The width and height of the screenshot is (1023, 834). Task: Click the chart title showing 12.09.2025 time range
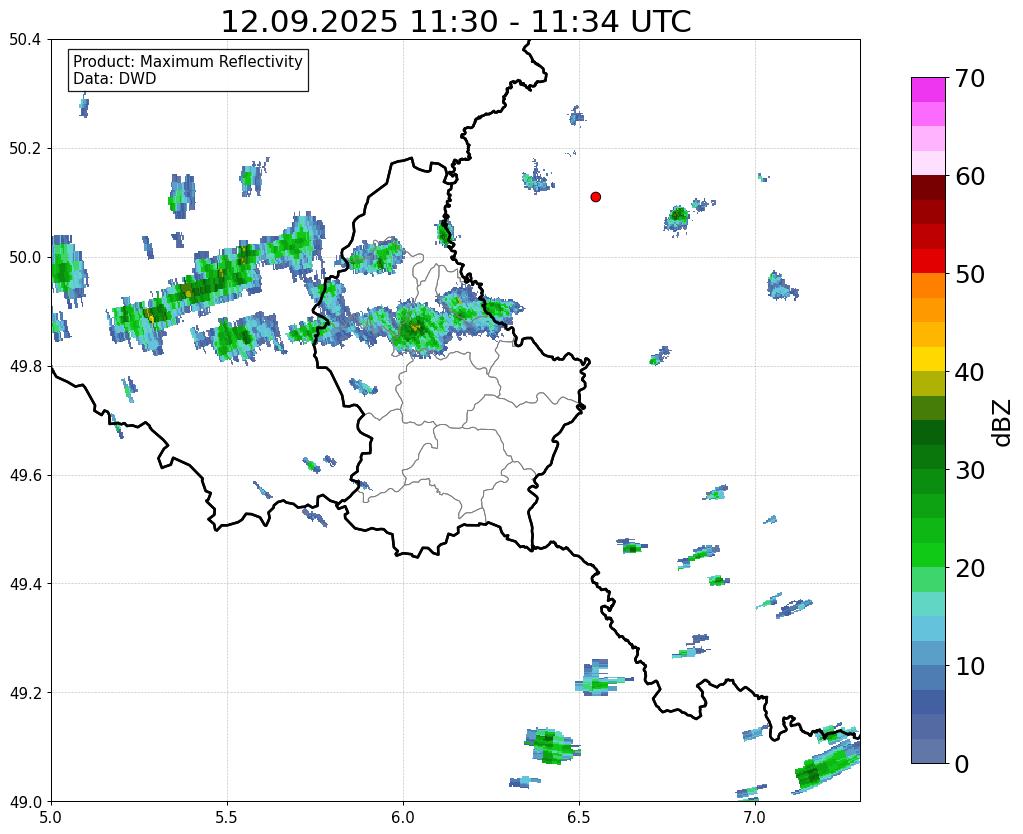pyautogui.click(x=456, y=22)
